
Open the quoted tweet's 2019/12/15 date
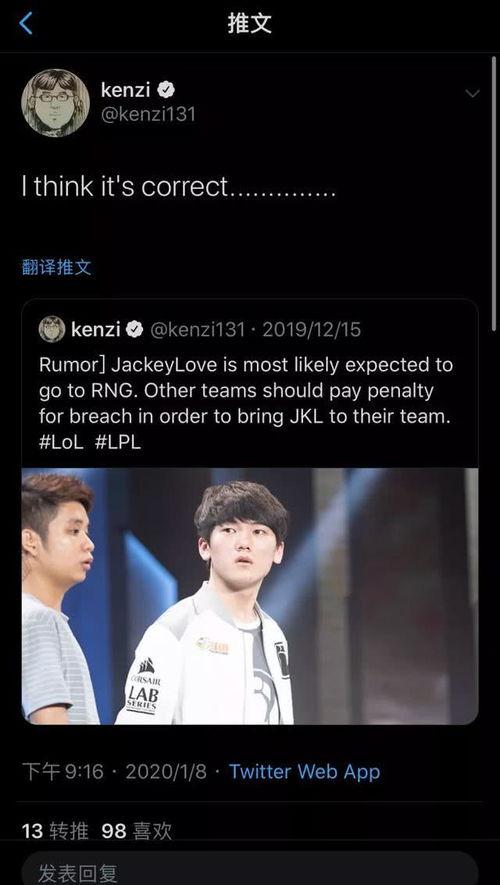pos(311,330)
